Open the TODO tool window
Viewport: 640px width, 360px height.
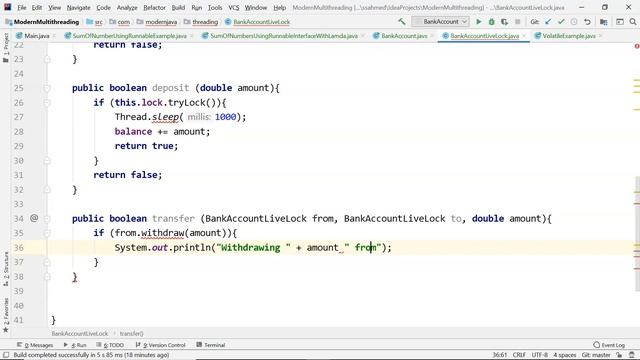tap(110, 345)
